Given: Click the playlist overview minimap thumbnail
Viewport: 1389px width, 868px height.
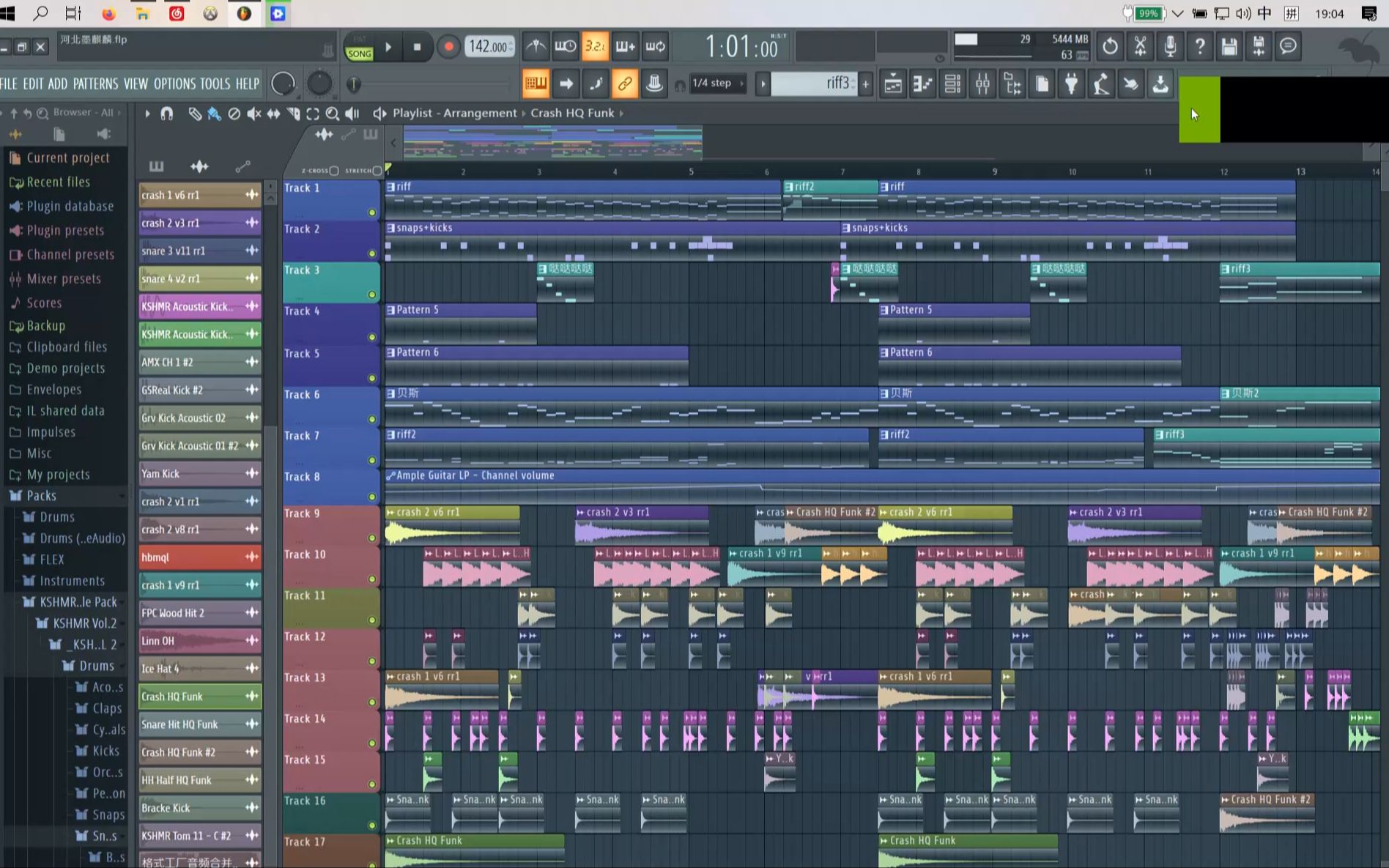Looking at the screenshot, I should (552, 142).
